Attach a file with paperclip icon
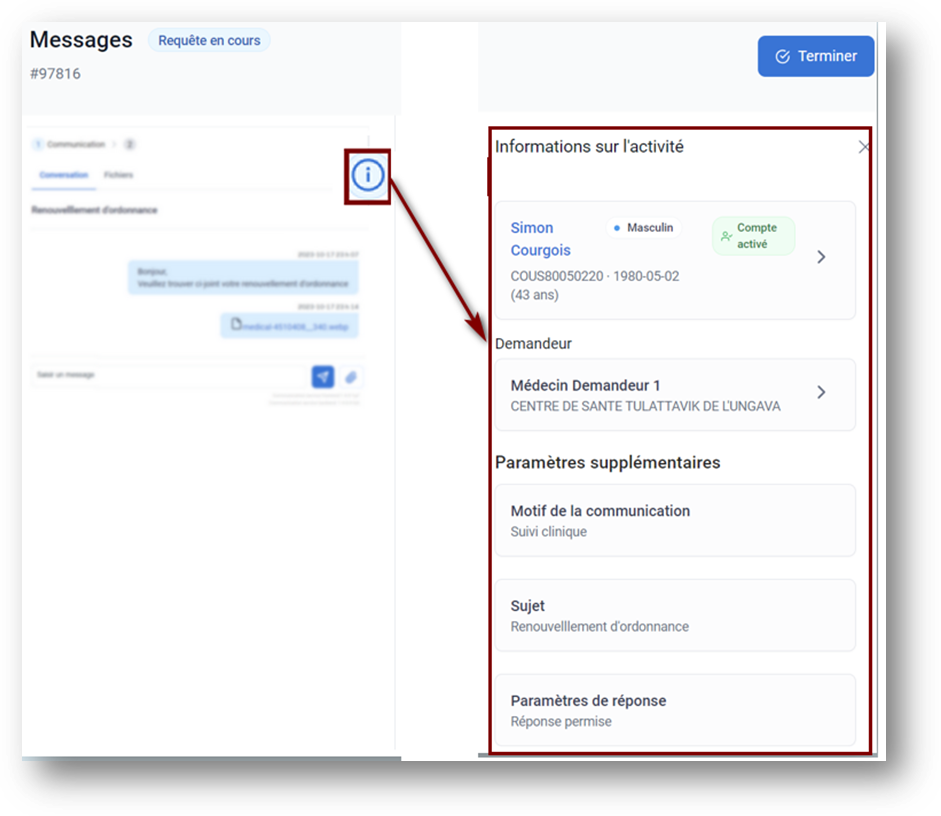This screenshot has width=941, height=816. [351, 377]
